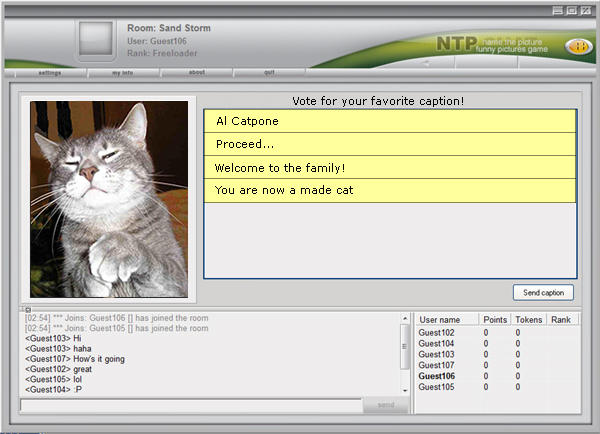600x434 pixels.
Task: Vote for 'You are now a made cat'
Action: (x=390, y=191)
